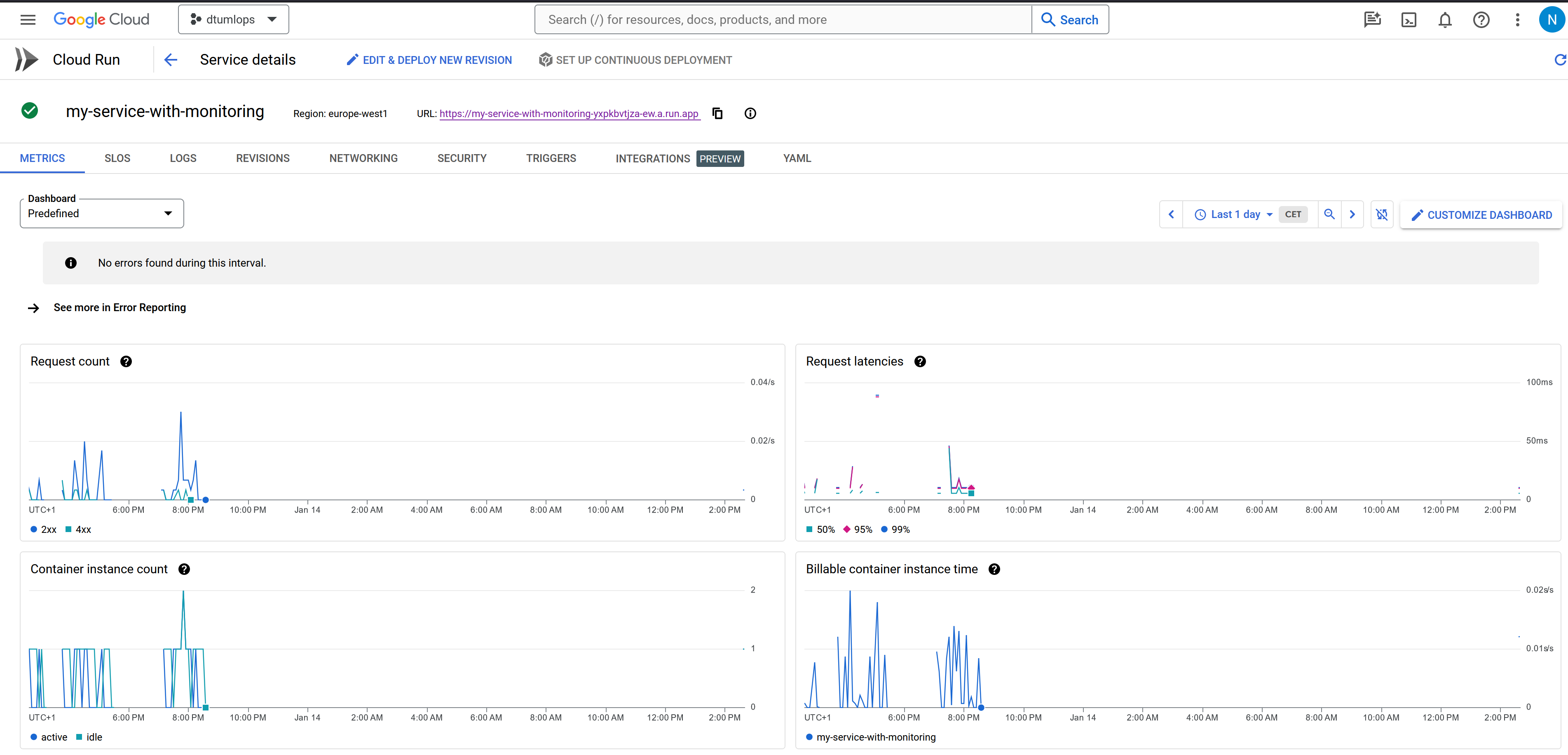Open help for Billable container instance time

click(x=994, y=569)
